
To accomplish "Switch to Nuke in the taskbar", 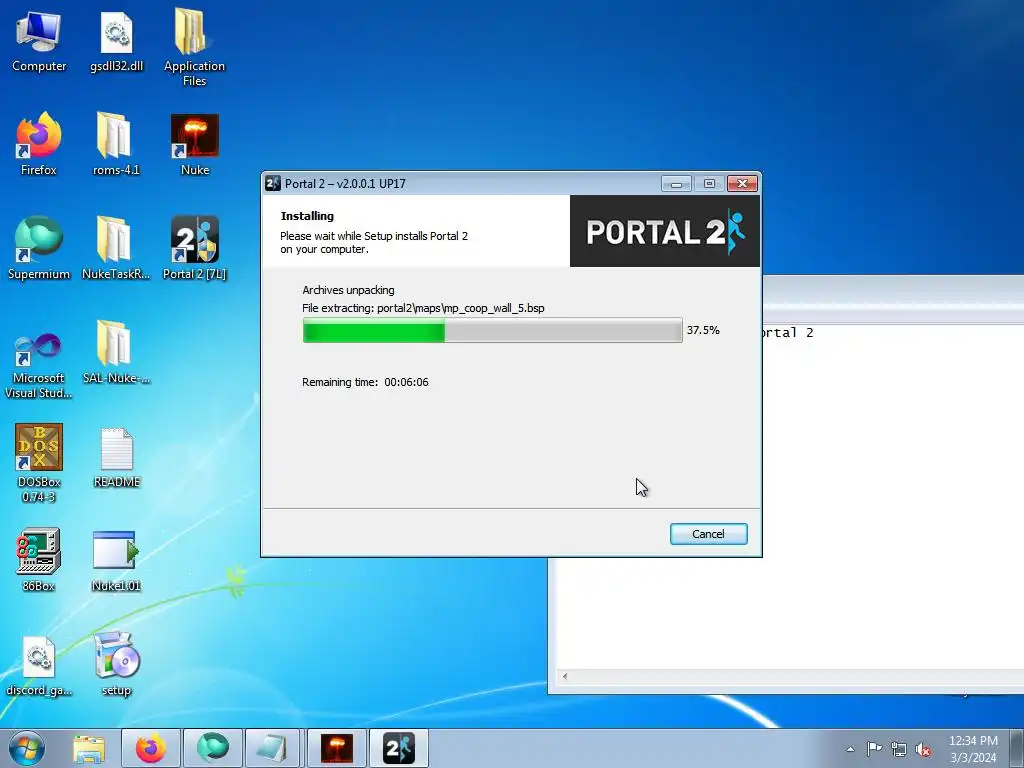I will tap(337, 748).
